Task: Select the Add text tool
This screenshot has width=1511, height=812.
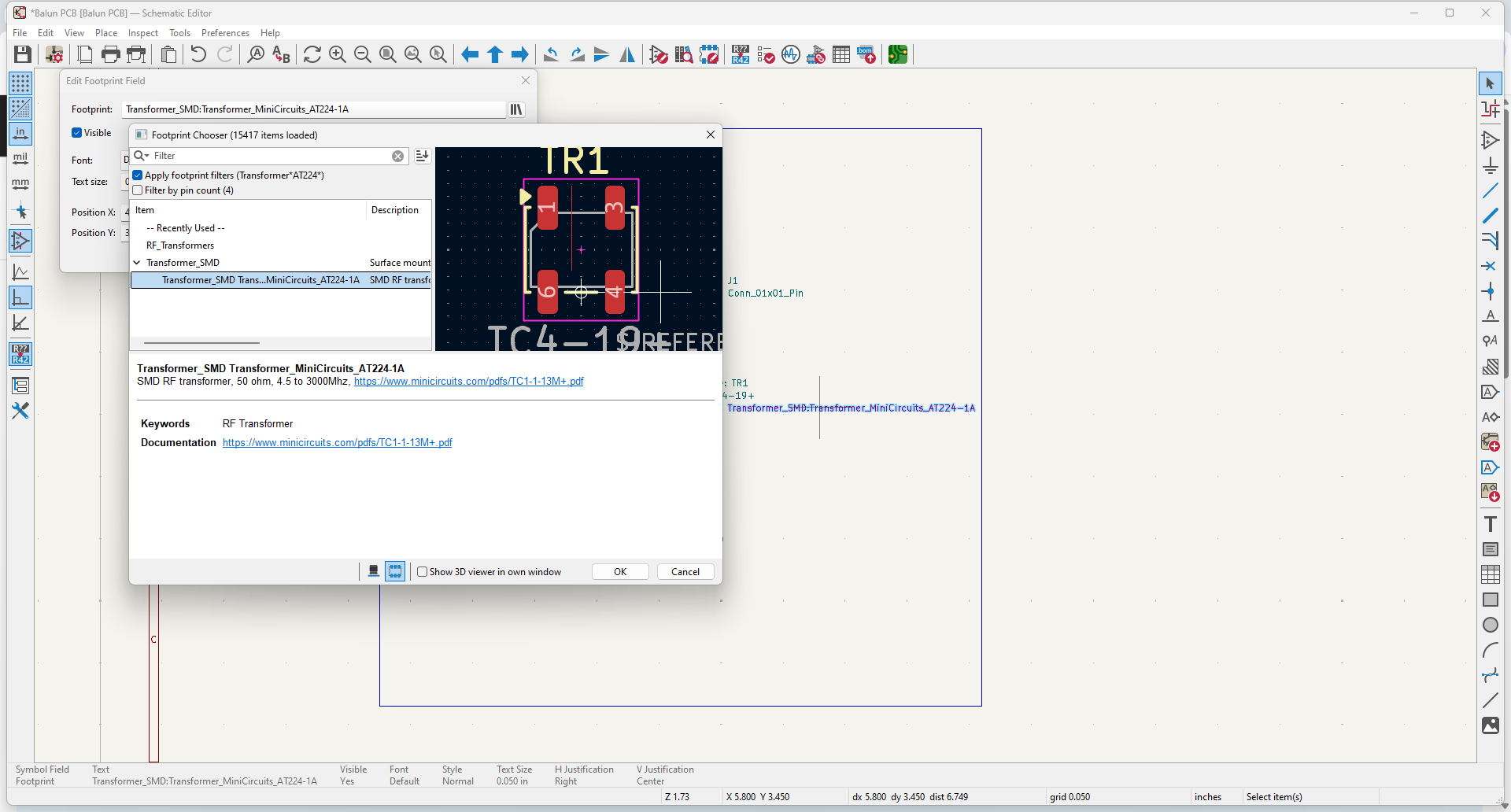Action: tap(1491, 524)
